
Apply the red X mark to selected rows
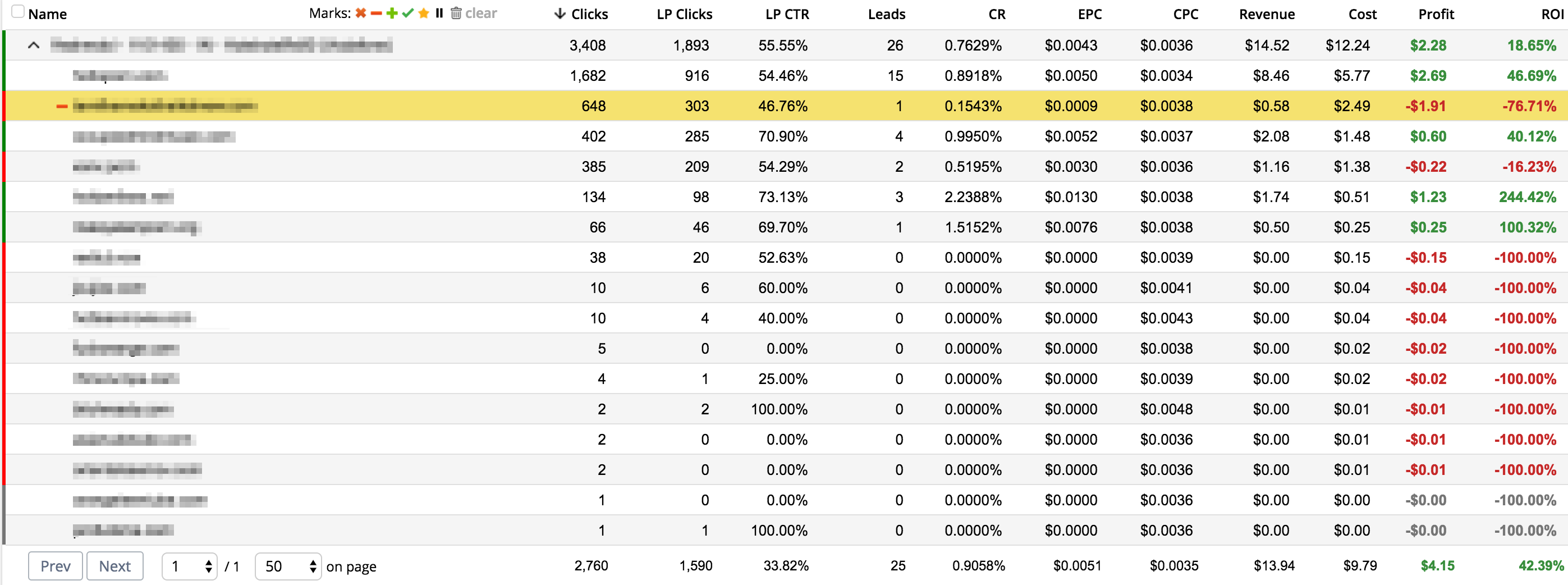(x=361, y=13)
